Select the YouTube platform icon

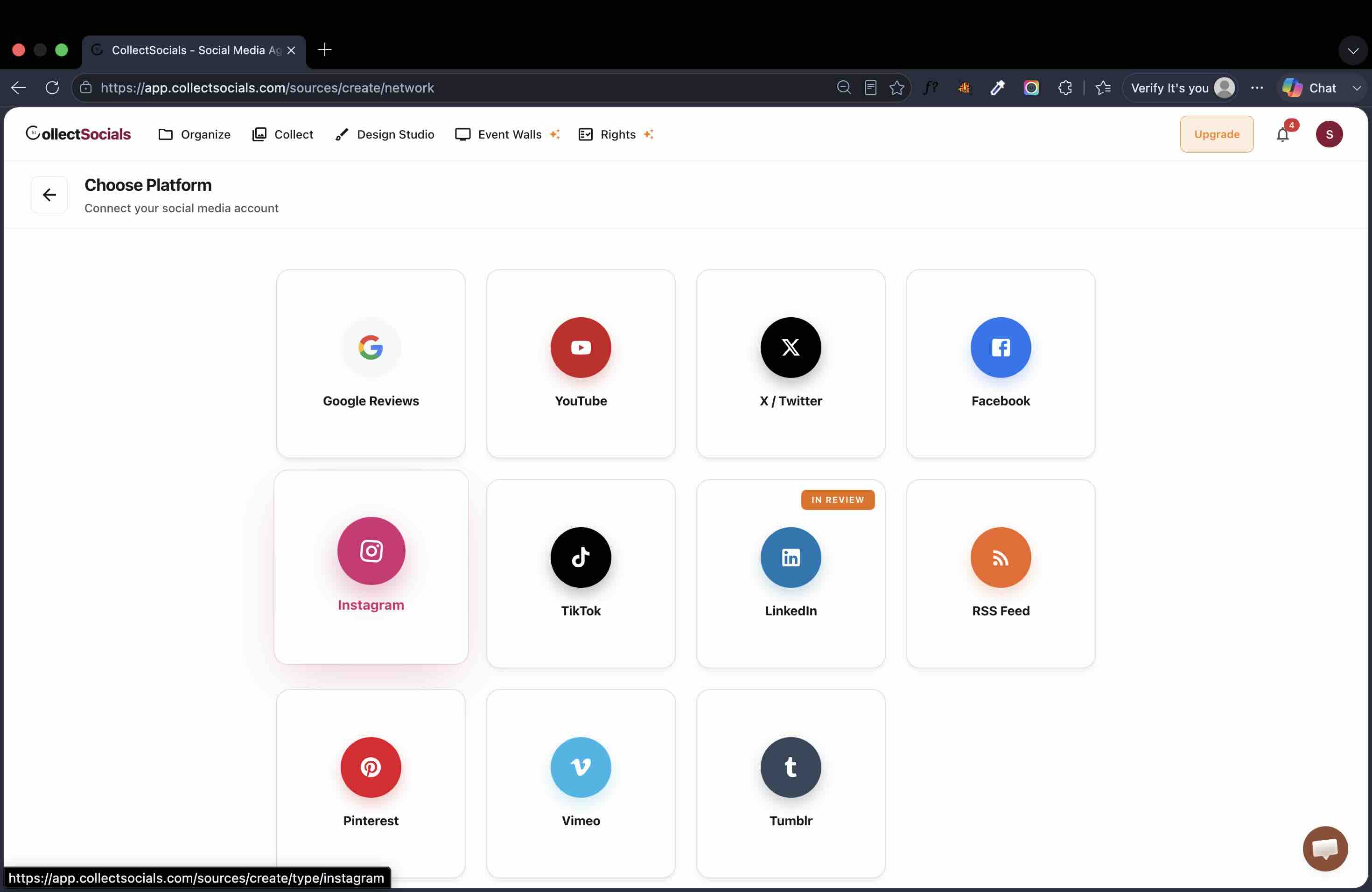tap(581, 348)
